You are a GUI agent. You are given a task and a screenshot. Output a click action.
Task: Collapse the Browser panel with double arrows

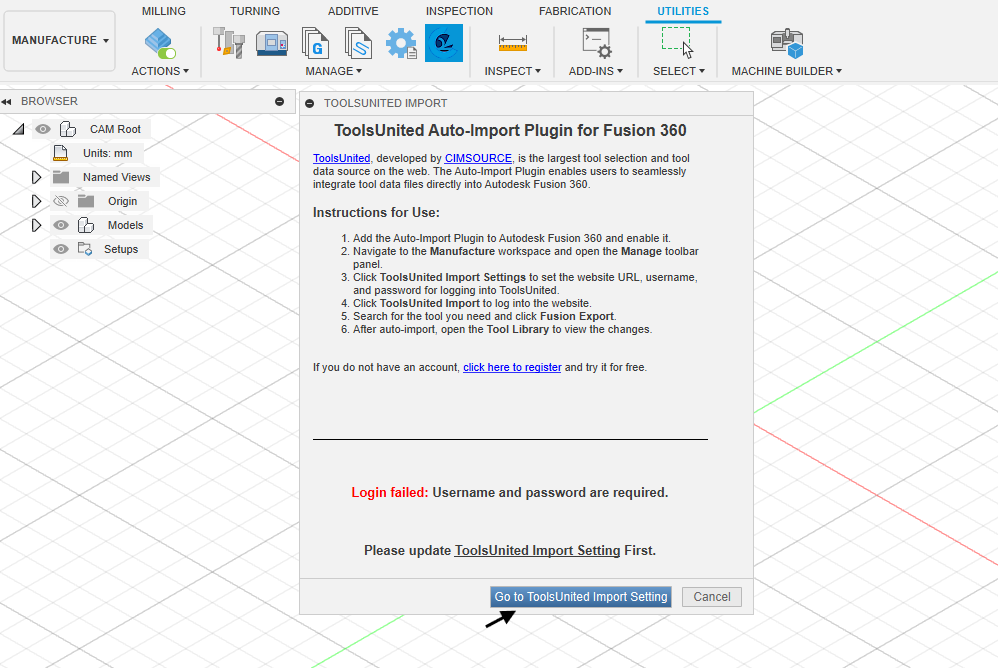tap(7, 102)
